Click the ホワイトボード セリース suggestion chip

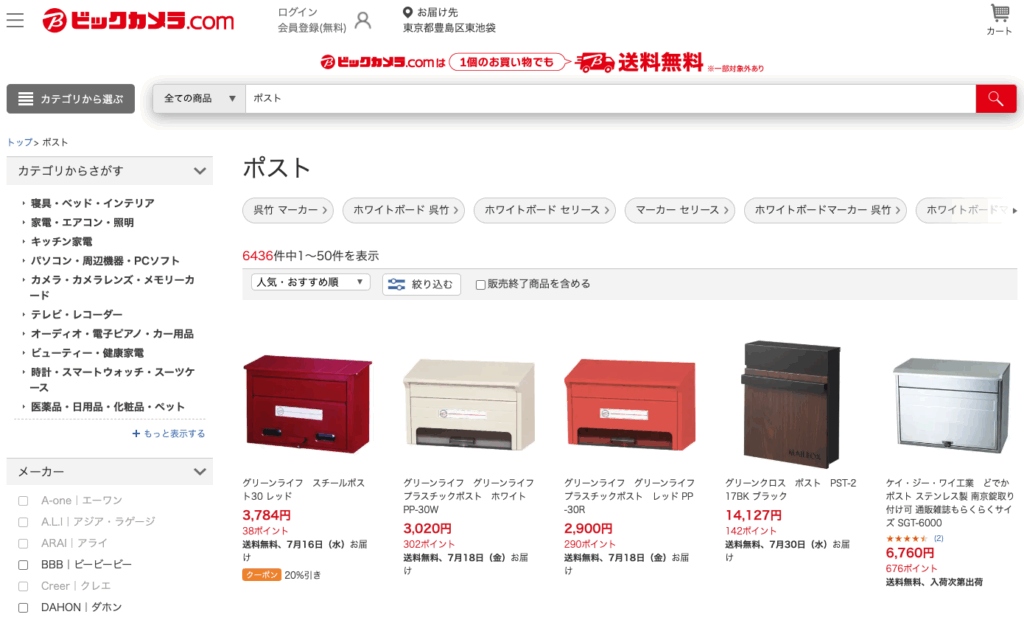545,210
